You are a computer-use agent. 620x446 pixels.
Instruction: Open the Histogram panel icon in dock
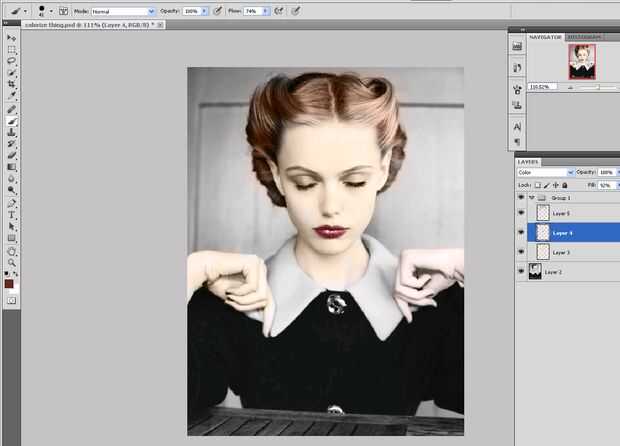coord(517,47)
